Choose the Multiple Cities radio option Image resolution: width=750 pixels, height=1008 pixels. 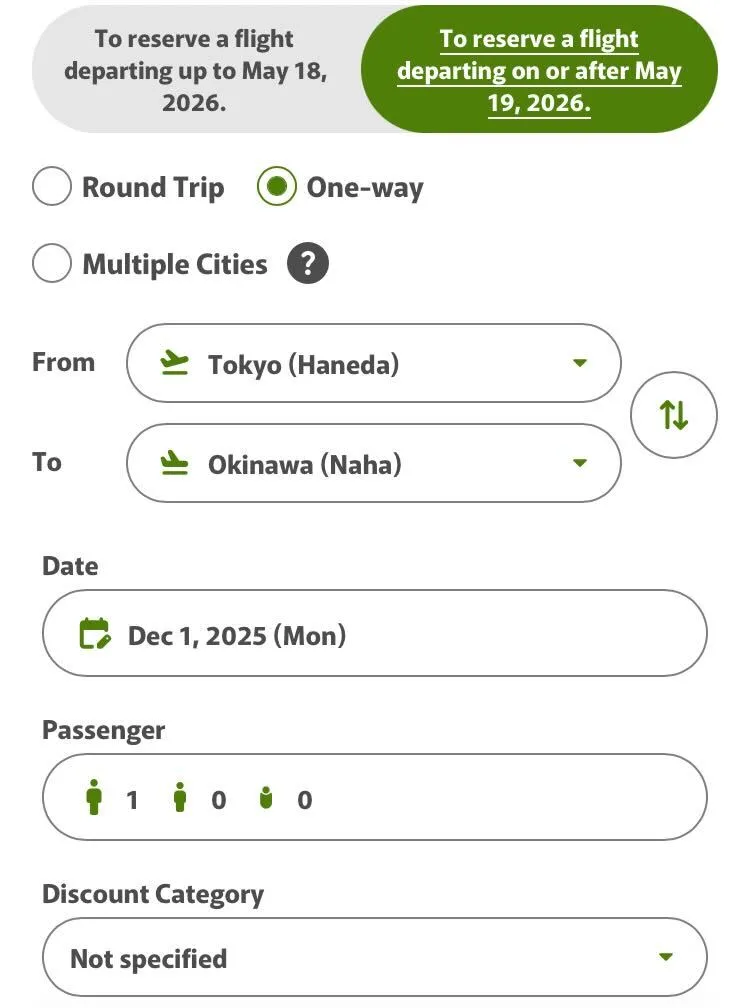pos(52,265)
